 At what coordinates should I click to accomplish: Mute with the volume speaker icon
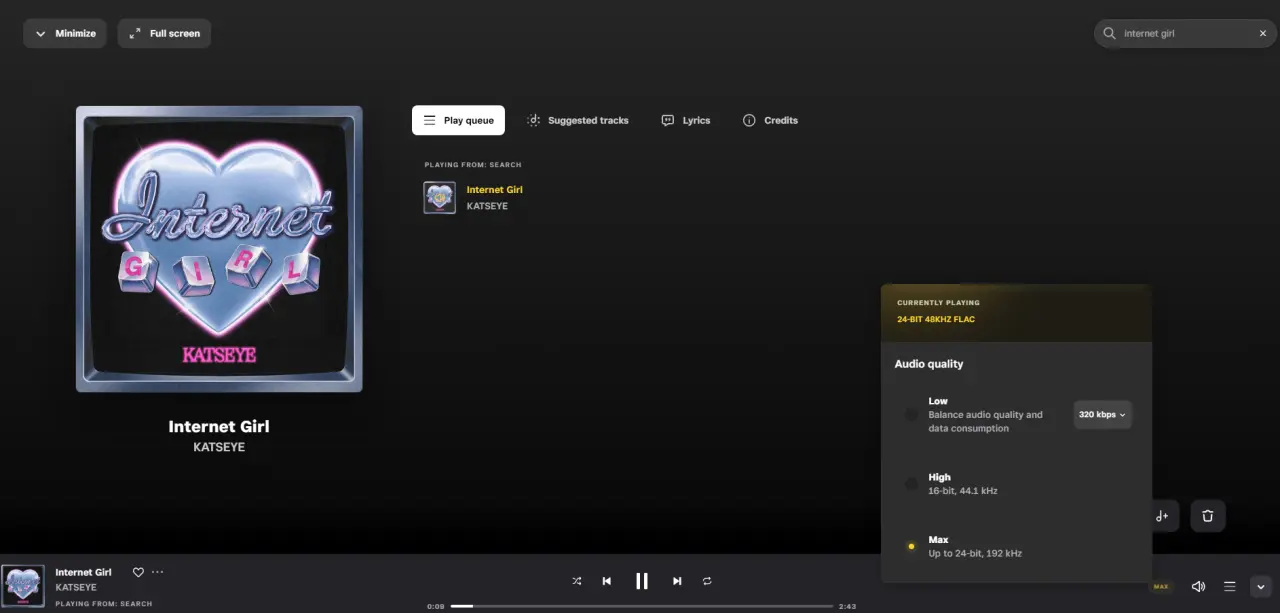click(x=1198, y=586)
